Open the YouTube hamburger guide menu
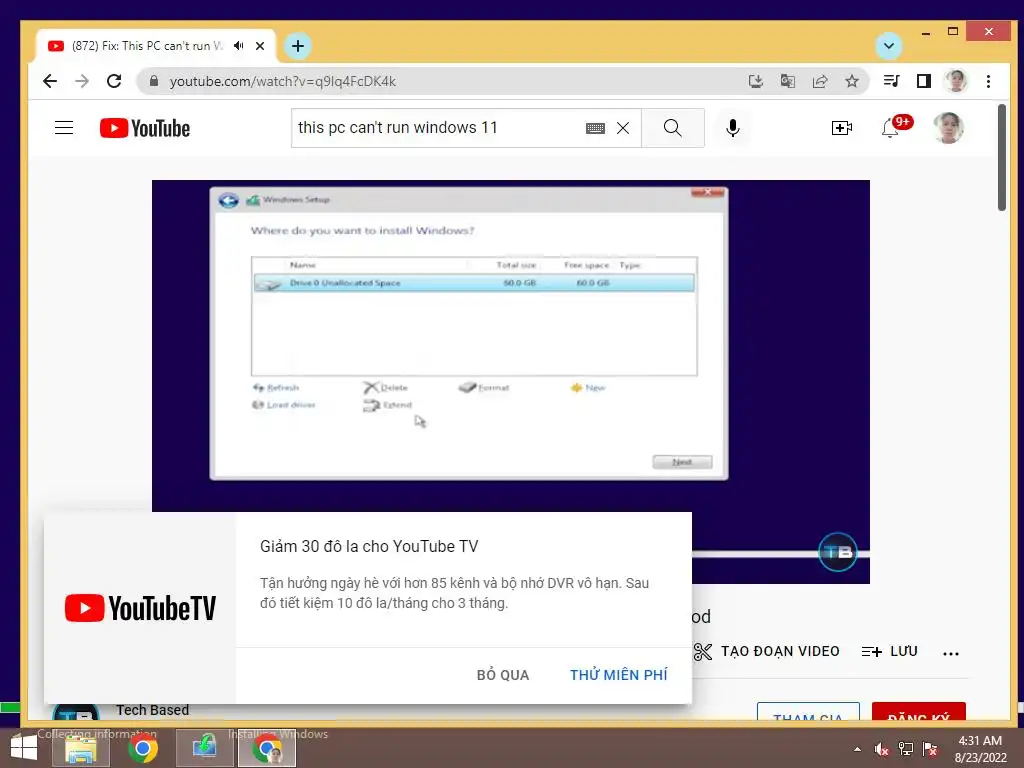The image size is (1024, 768). [x=64, y=128]
